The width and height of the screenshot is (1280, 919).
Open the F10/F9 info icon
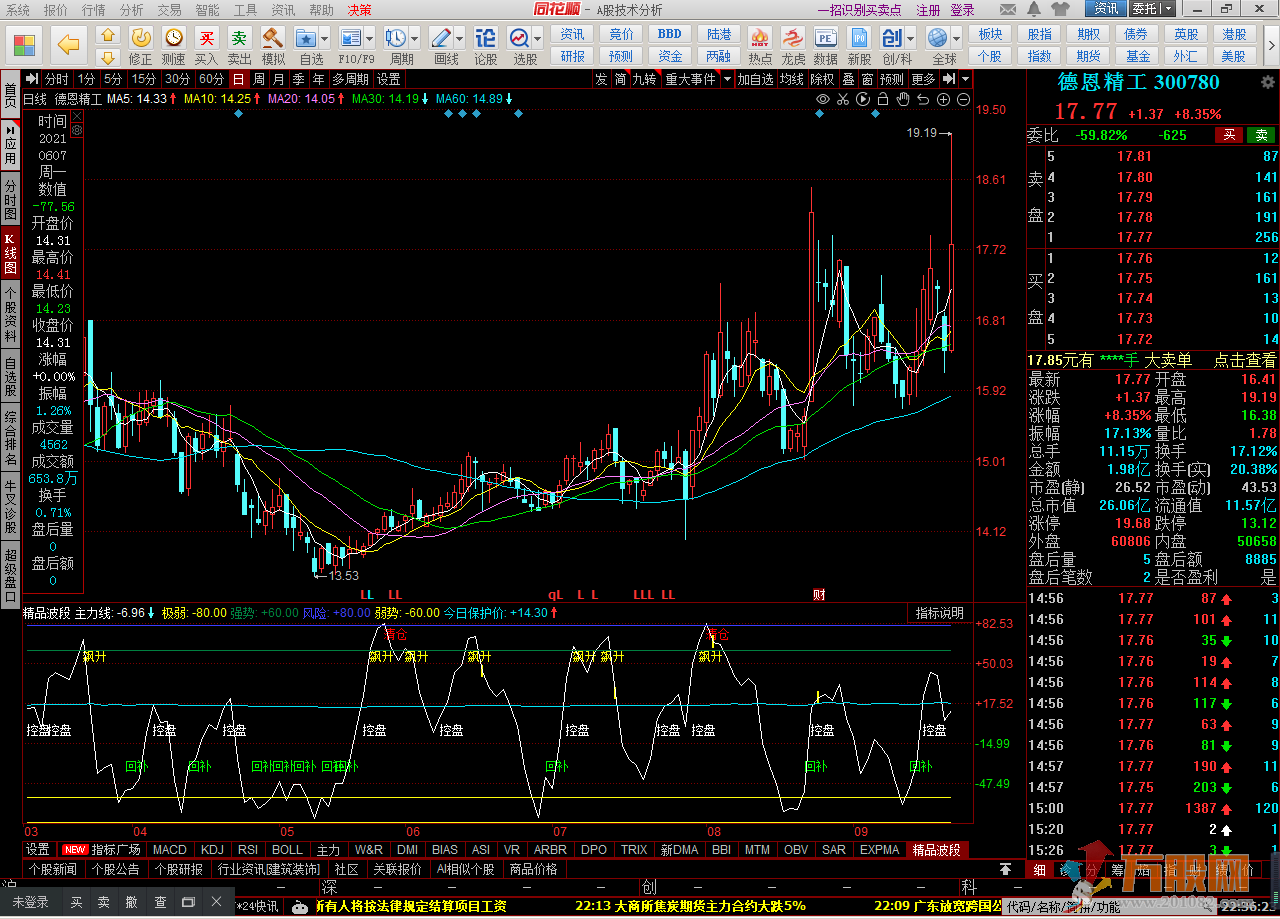[x=351, y=38]
